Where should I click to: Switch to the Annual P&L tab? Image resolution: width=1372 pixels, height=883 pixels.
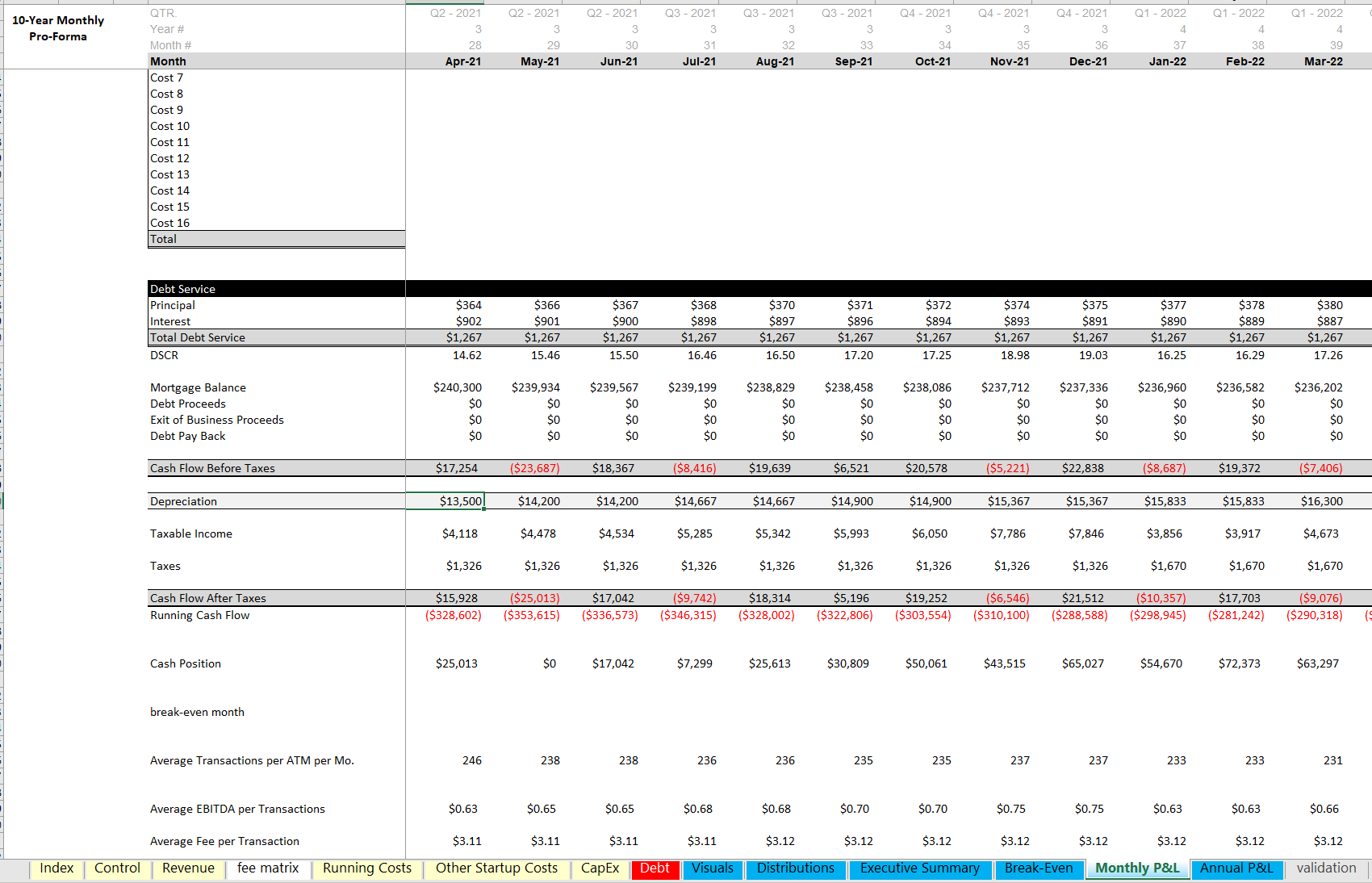pos(1236,868)
